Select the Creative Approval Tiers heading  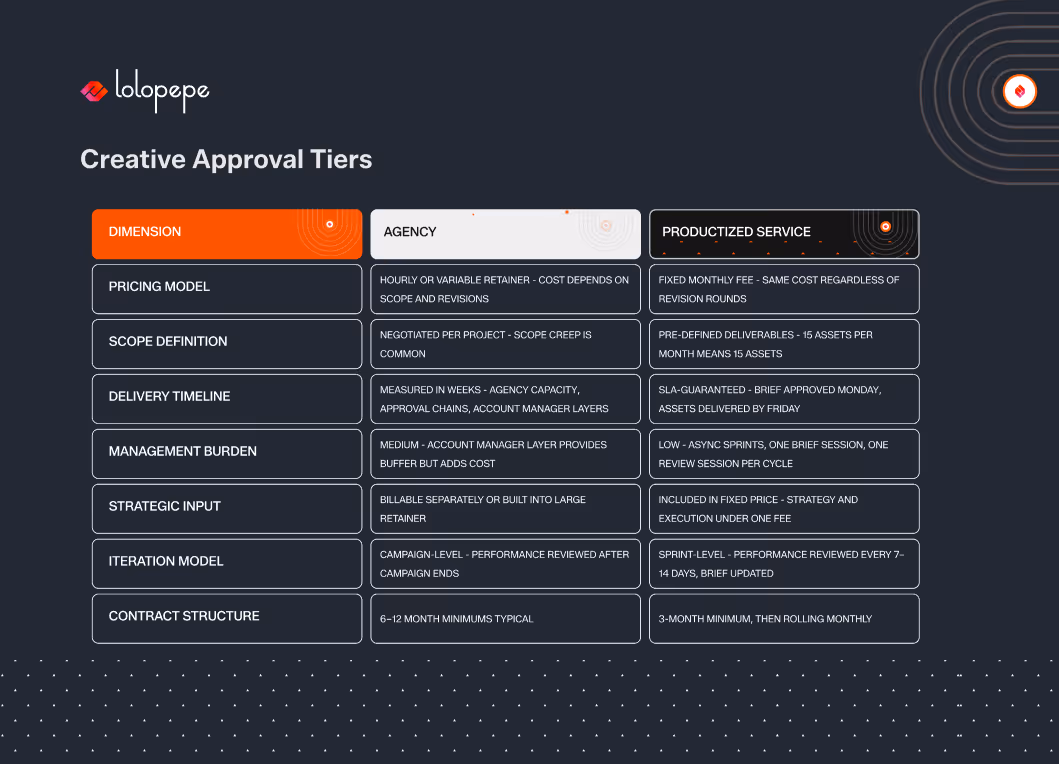coord(226,159)
